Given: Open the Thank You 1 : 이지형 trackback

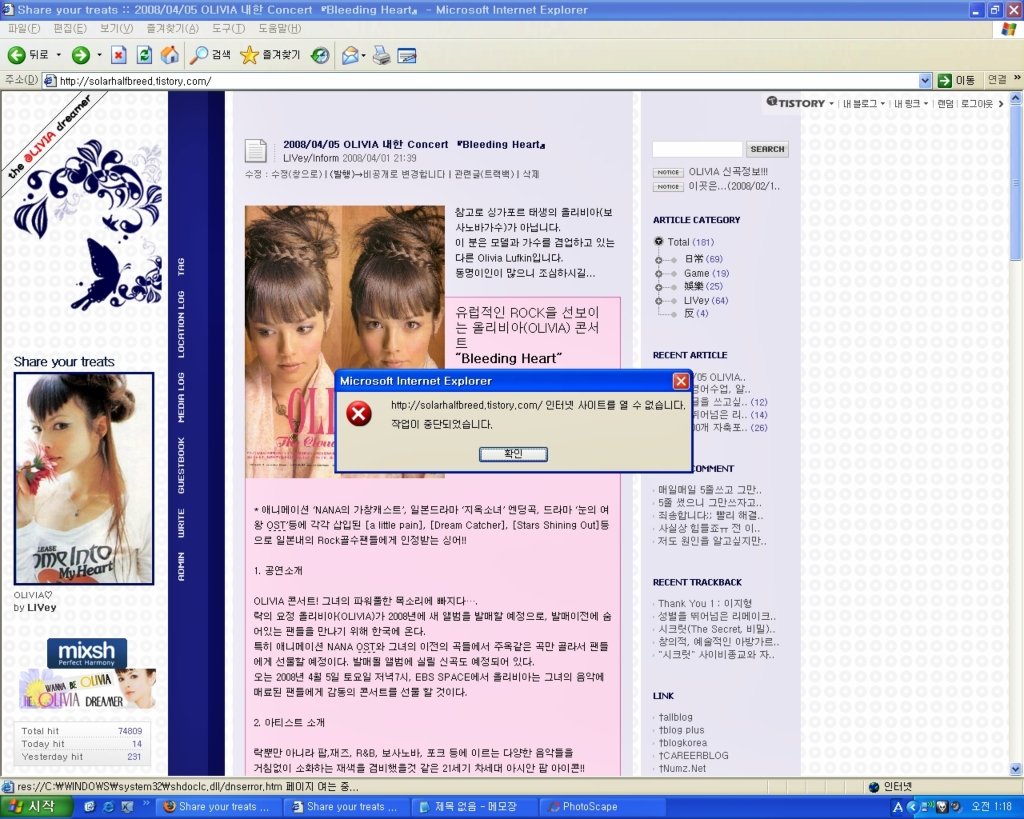Looking at the screenshot, I should [x=705, y=603].
